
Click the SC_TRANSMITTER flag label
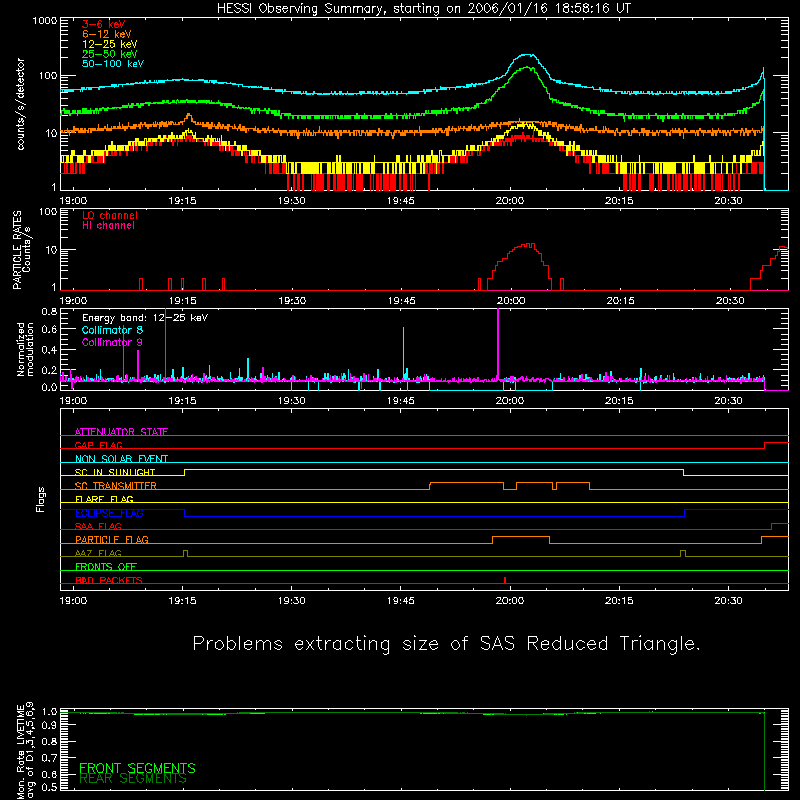[116, 486]
